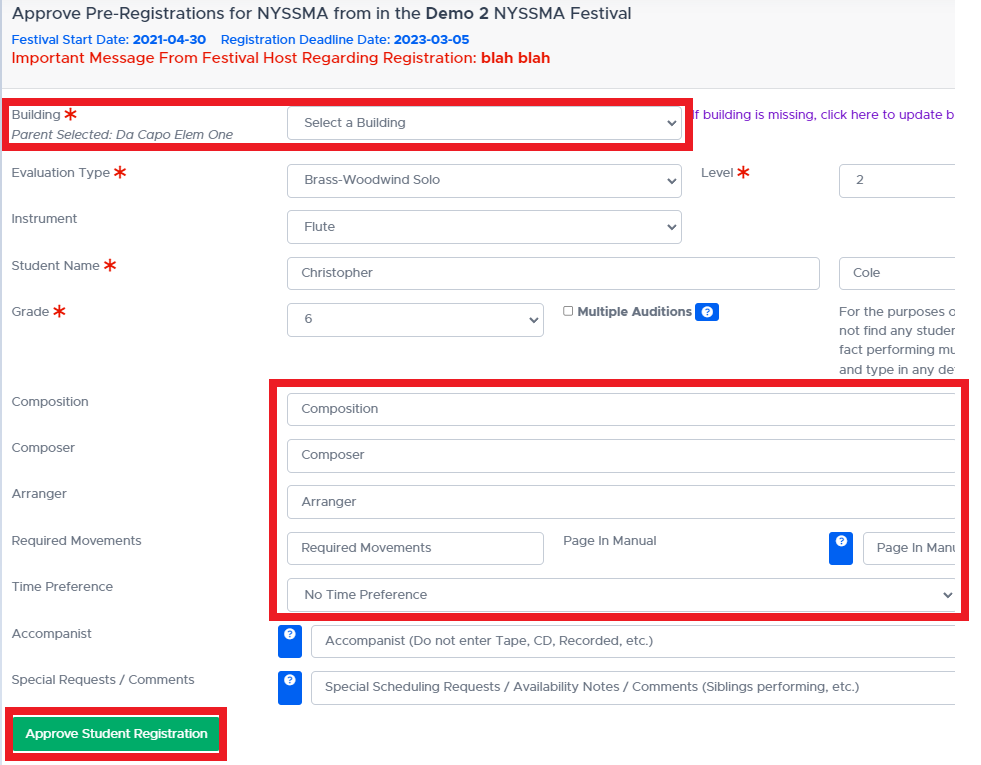
Task: Focus the Composition text field
Action: pos(620,409)
